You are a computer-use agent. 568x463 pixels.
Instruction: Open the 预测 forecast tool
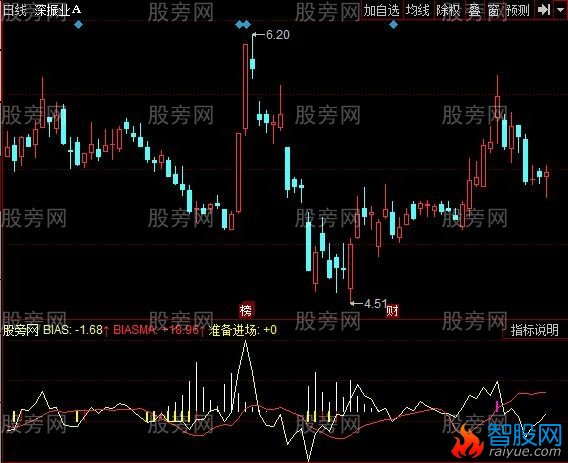[517, 10]
